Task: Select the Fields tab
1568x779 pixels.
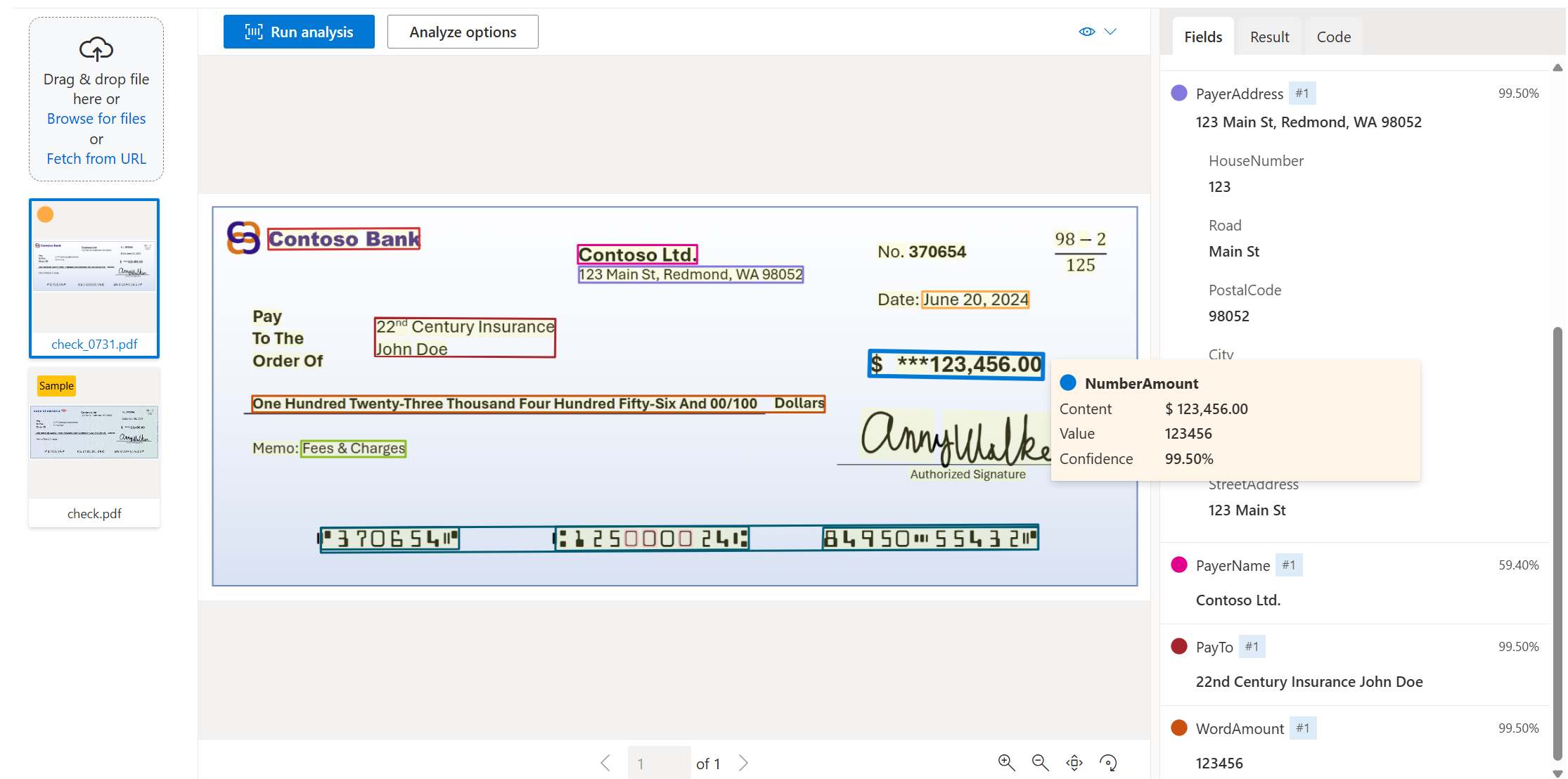Action: 1202,35
